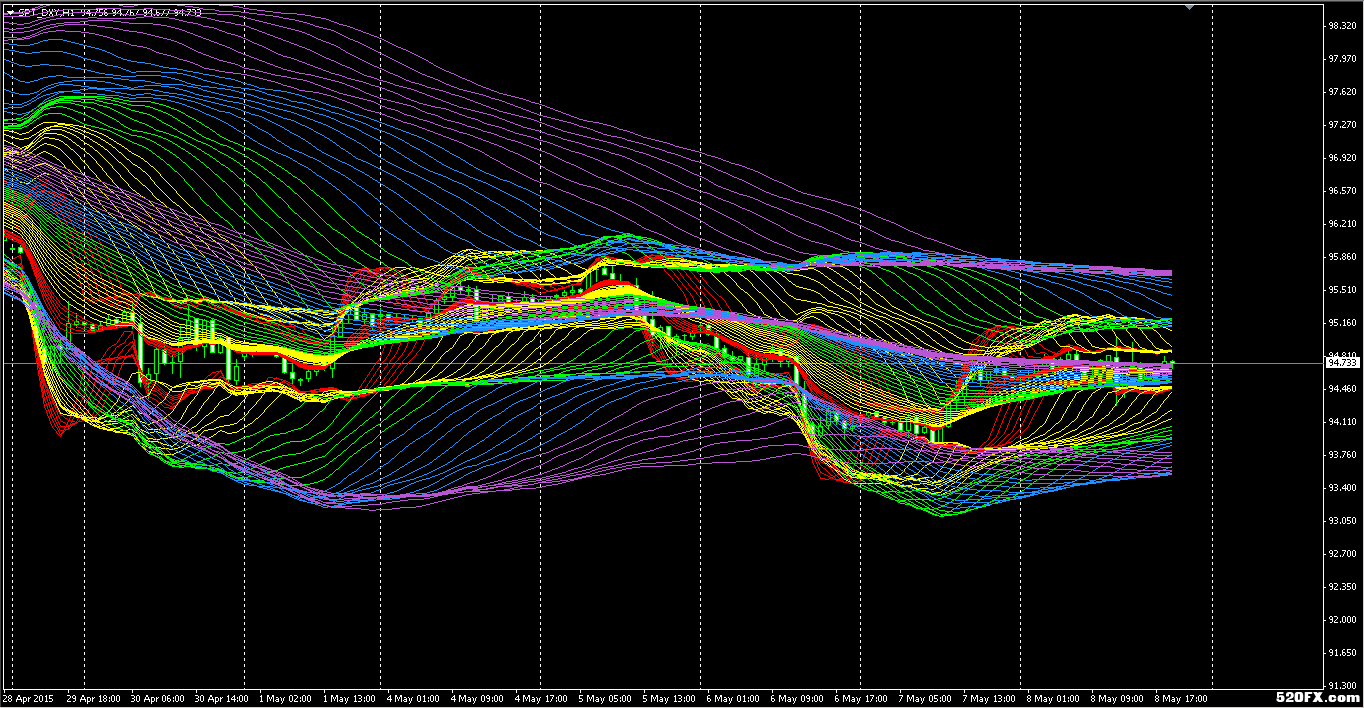The width and height of the screenshot is (1364, 708).
Task: Click price level 96.210 on the axis
Action: pyautogui.click(x=1343, y=224)
